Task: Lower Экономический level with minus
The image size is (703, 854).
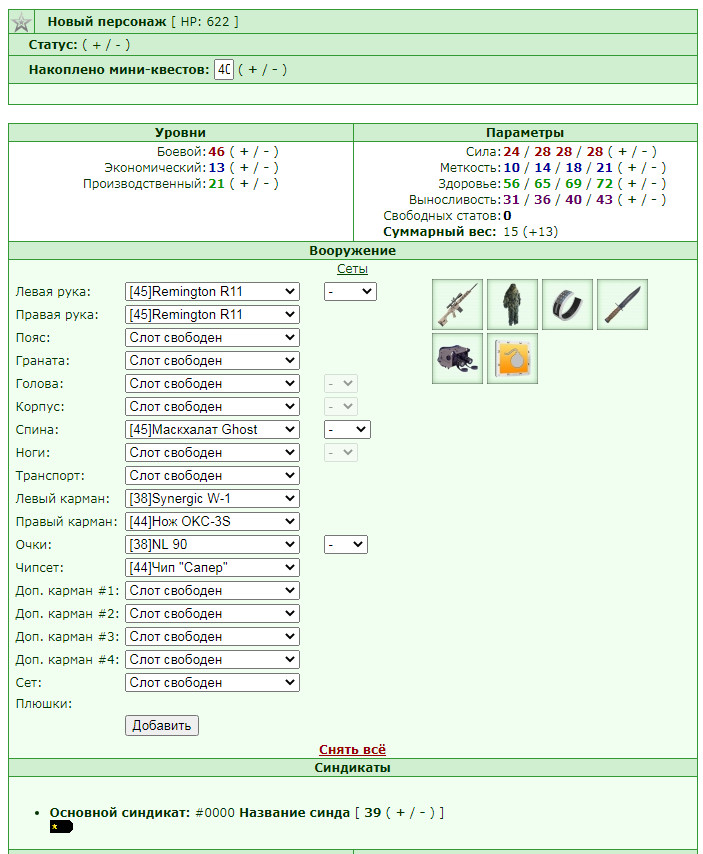Action: (x=266, y=168)
